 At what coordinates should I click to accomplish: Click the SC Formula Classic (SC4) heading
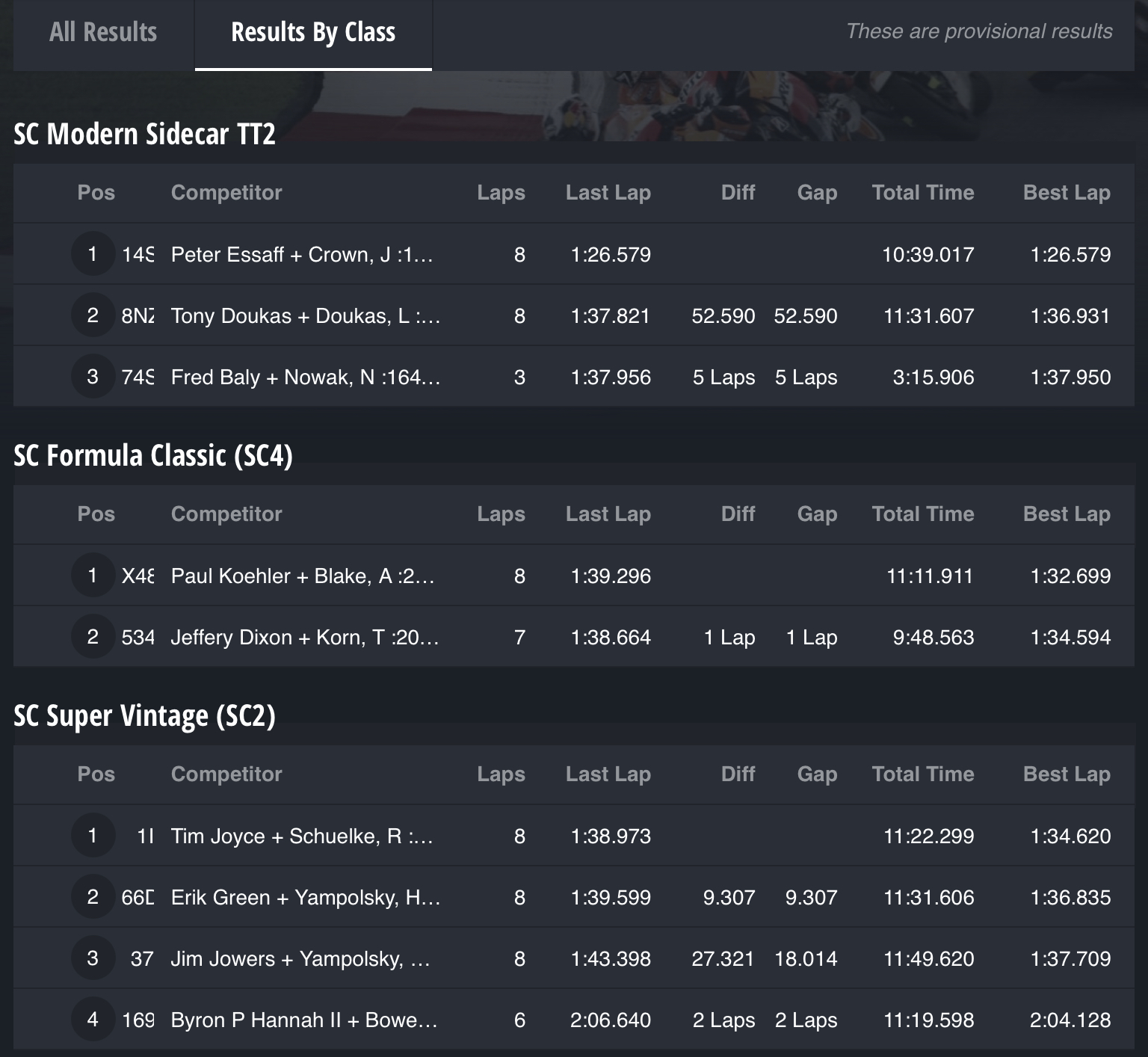153,455
